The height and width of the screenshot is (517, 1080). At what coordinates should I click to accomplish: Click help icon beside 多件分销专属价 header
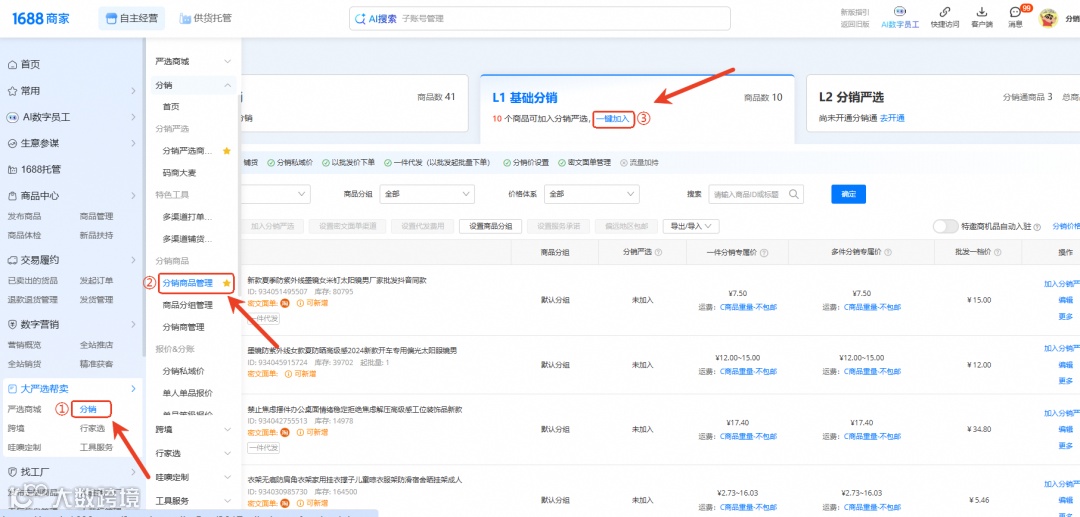[887, 253]
